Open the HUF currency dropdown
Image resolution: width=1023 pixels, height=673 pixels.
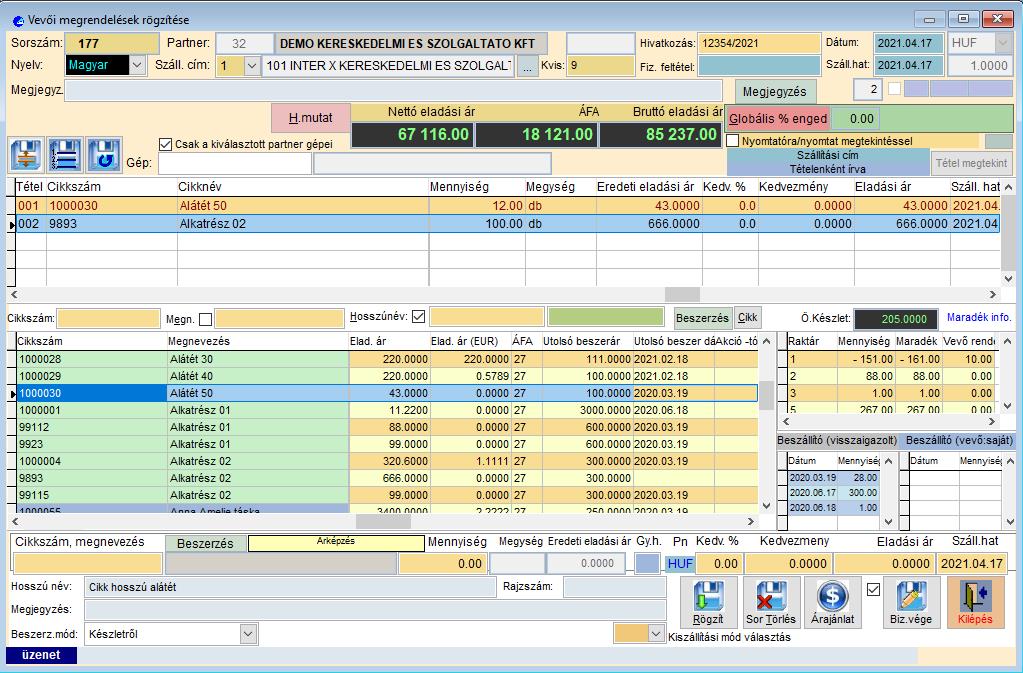(1003, 43)
